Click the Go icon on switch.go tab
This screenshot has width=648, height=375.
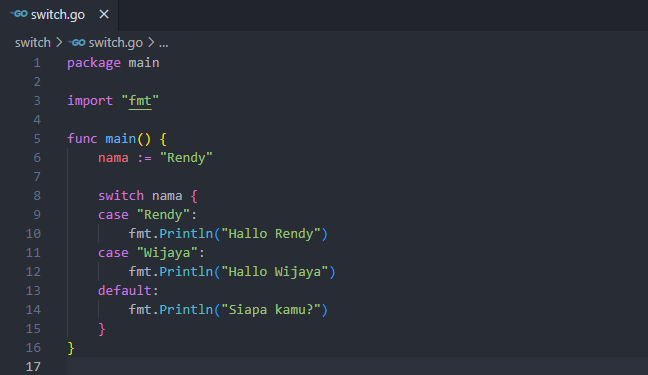tap(19, 14)
